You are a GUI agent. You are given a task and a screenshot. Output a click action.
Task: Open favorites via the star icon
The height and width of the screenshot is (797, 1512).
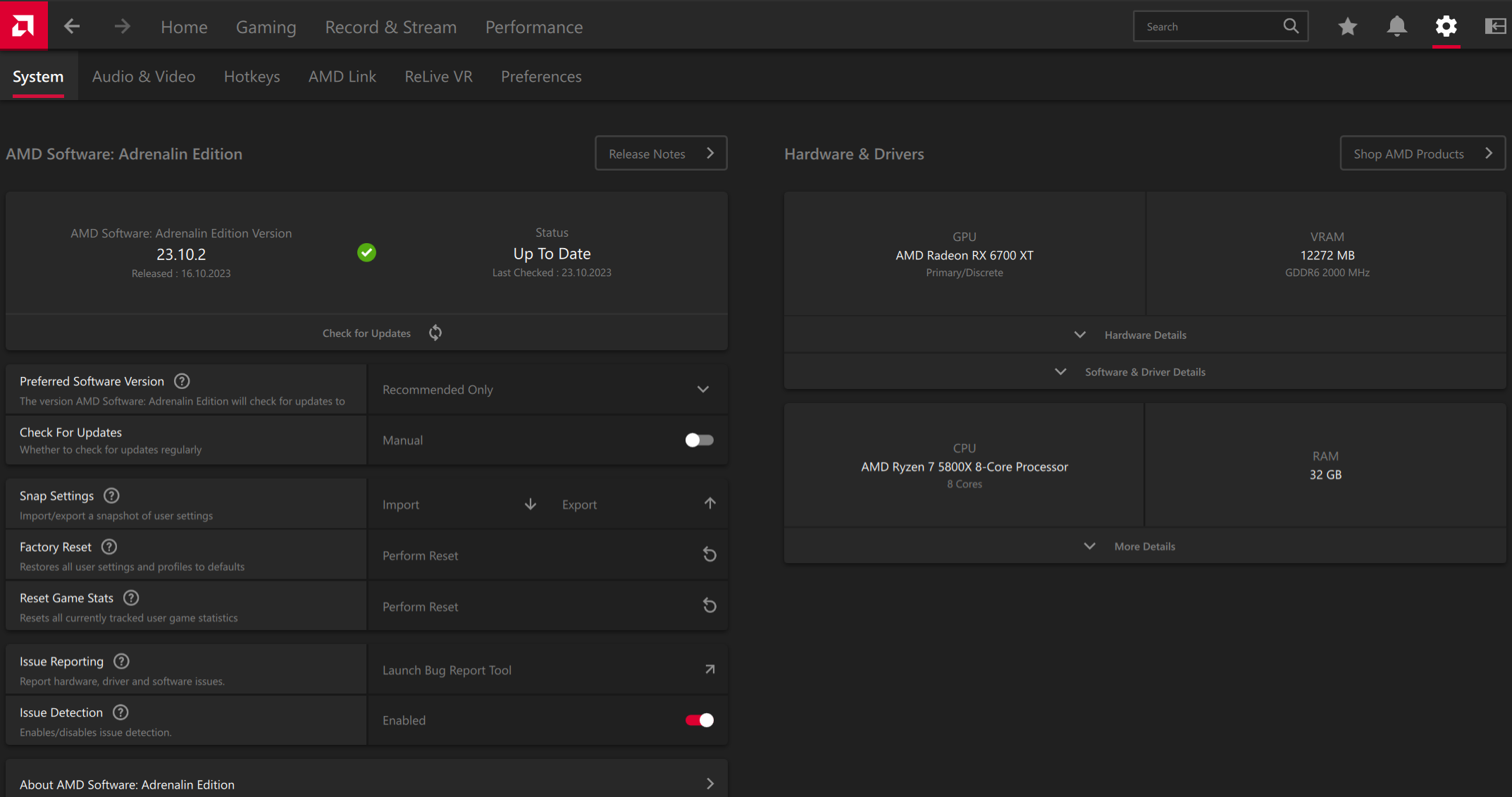(x=1347, y=27)
